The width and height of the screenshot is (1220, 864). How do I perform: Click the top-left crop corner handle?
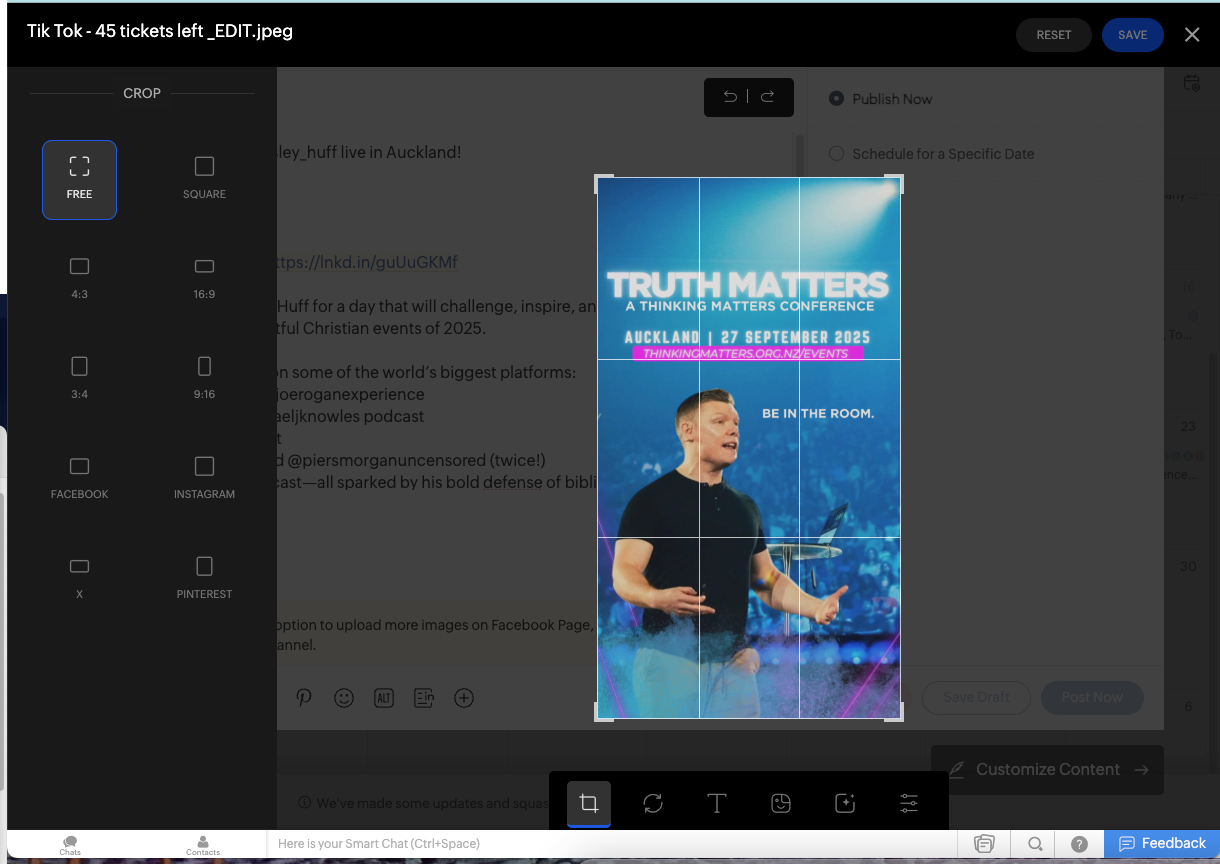click(604, 183)
